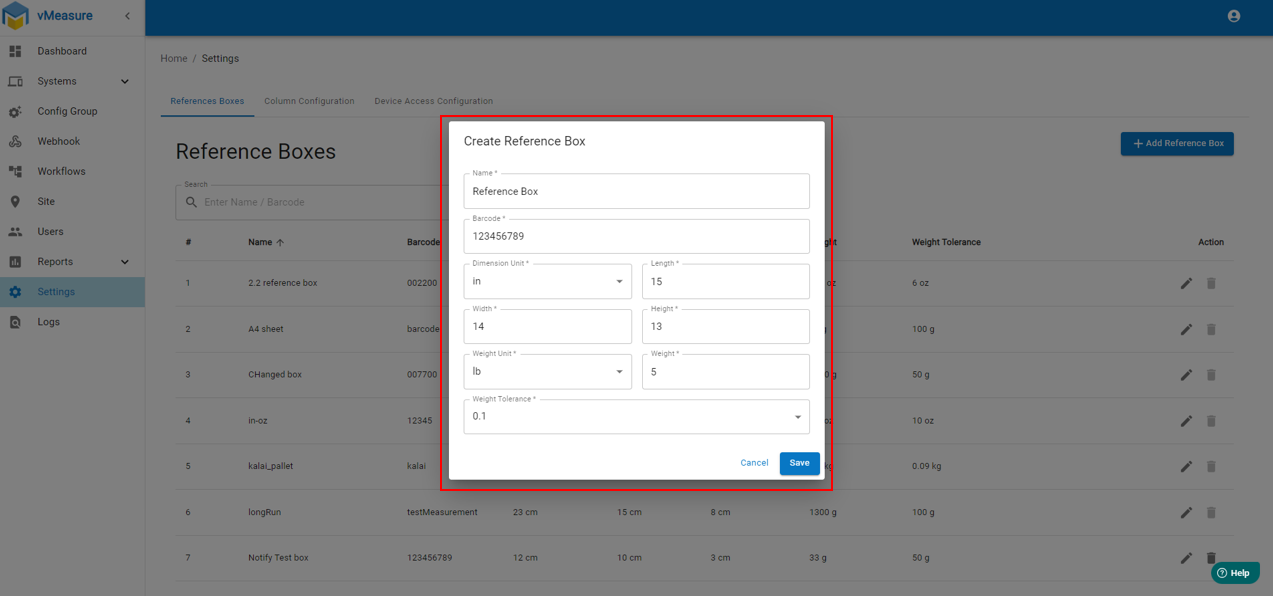Screen dimensions: 1273x596
Task: Click the Webhook icon in the sidebar
Action: (x=15, y=141)
